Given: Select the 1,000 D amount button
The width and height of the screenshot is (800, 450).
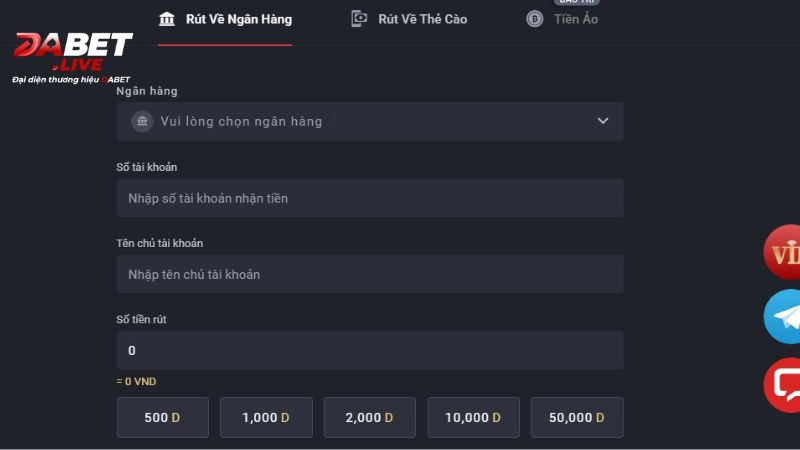Looking at the screenshot, I should point(266,417).
